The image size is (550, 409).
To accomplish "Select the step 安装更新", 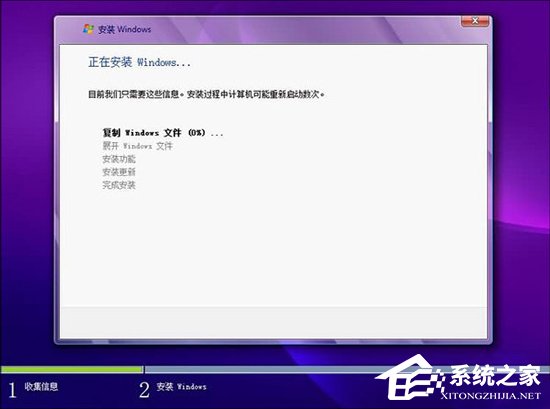I will pos(119,172).
